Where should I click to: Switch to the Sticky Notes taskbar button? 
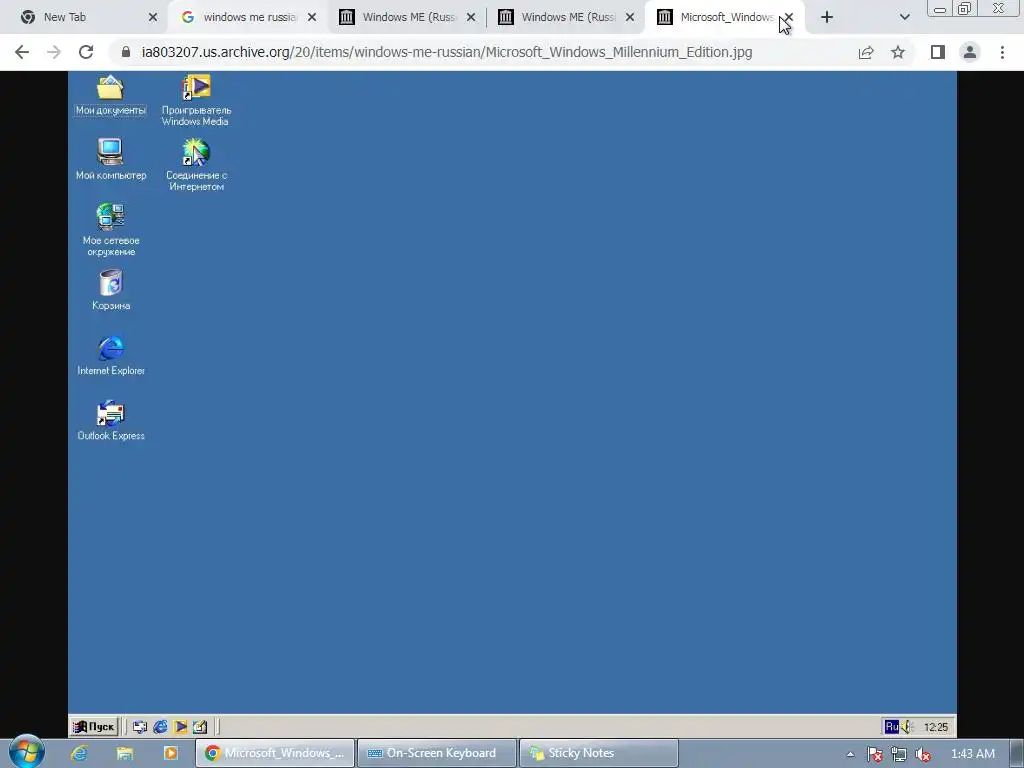click(599, 753)
